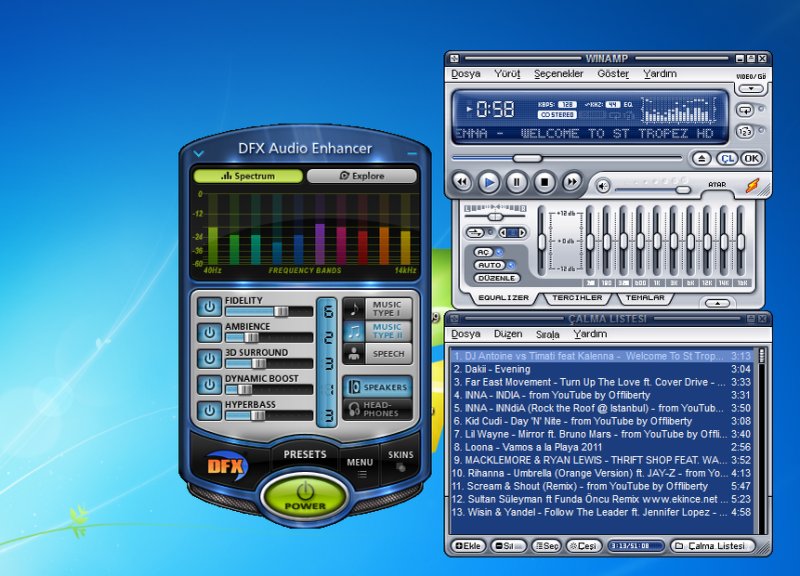Switch to the Explore tab in DFX
The image size is (800, 576).
(x=361, y=176)
